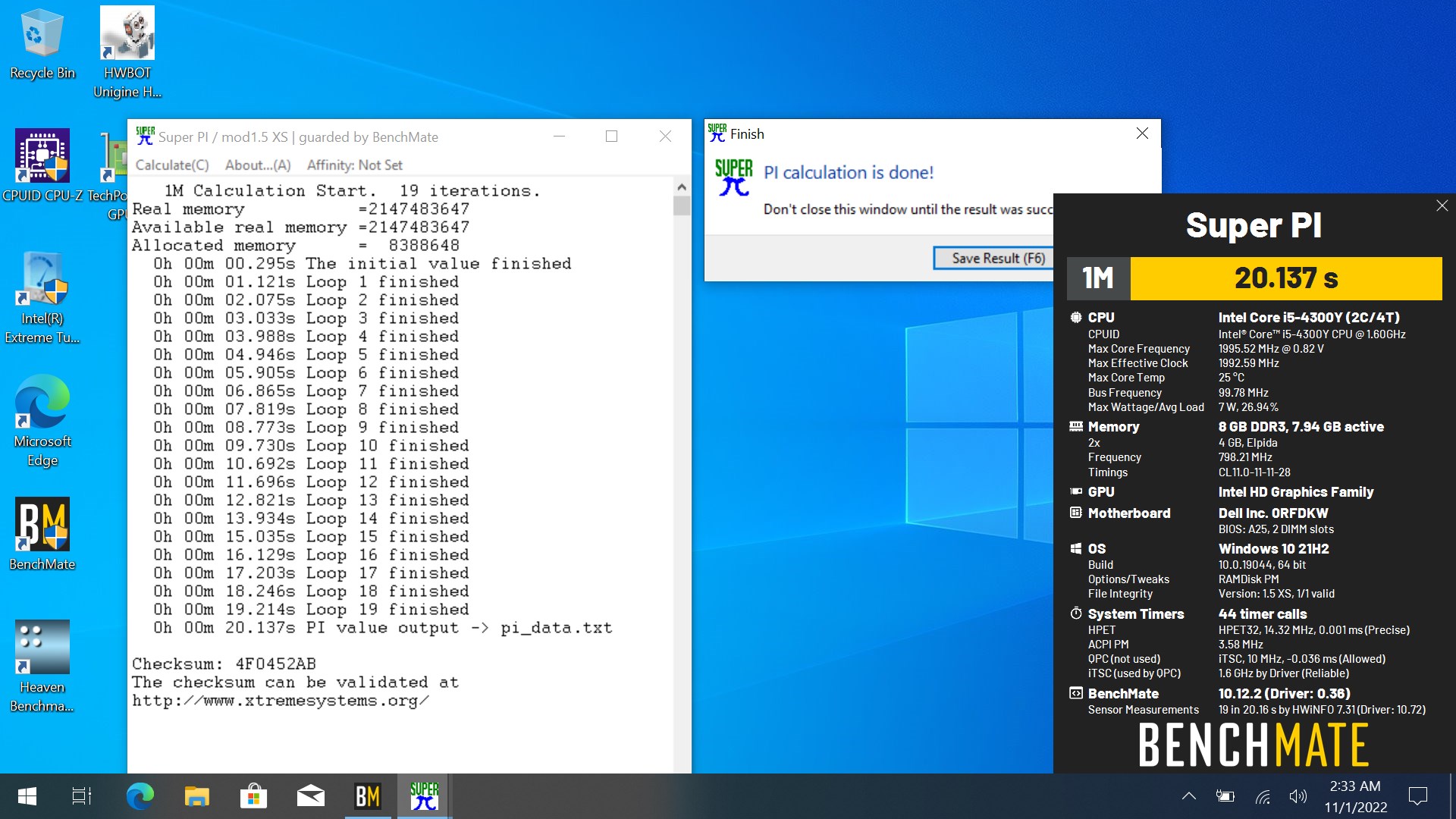This screenshot has height=819, width=1456.
Task: Maximize the Super PI window
Action: pos(611,136)
